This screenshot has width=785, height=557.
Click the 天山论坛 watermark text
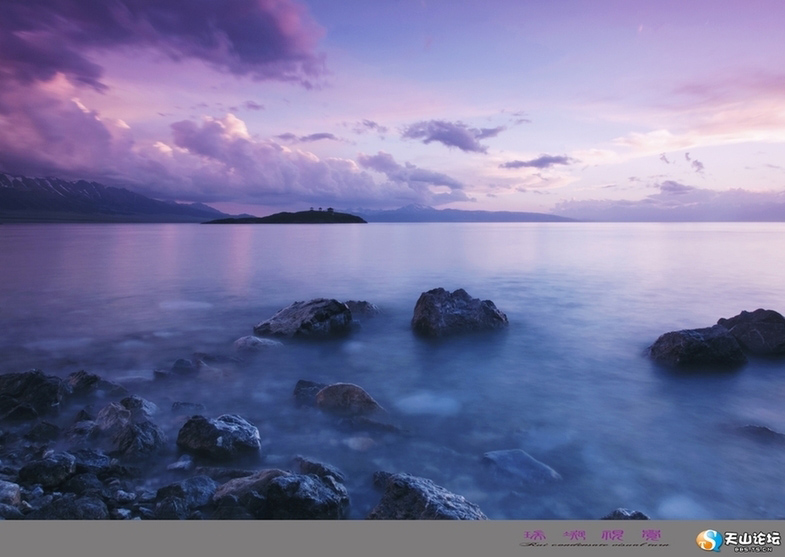[x=751, y=537]
